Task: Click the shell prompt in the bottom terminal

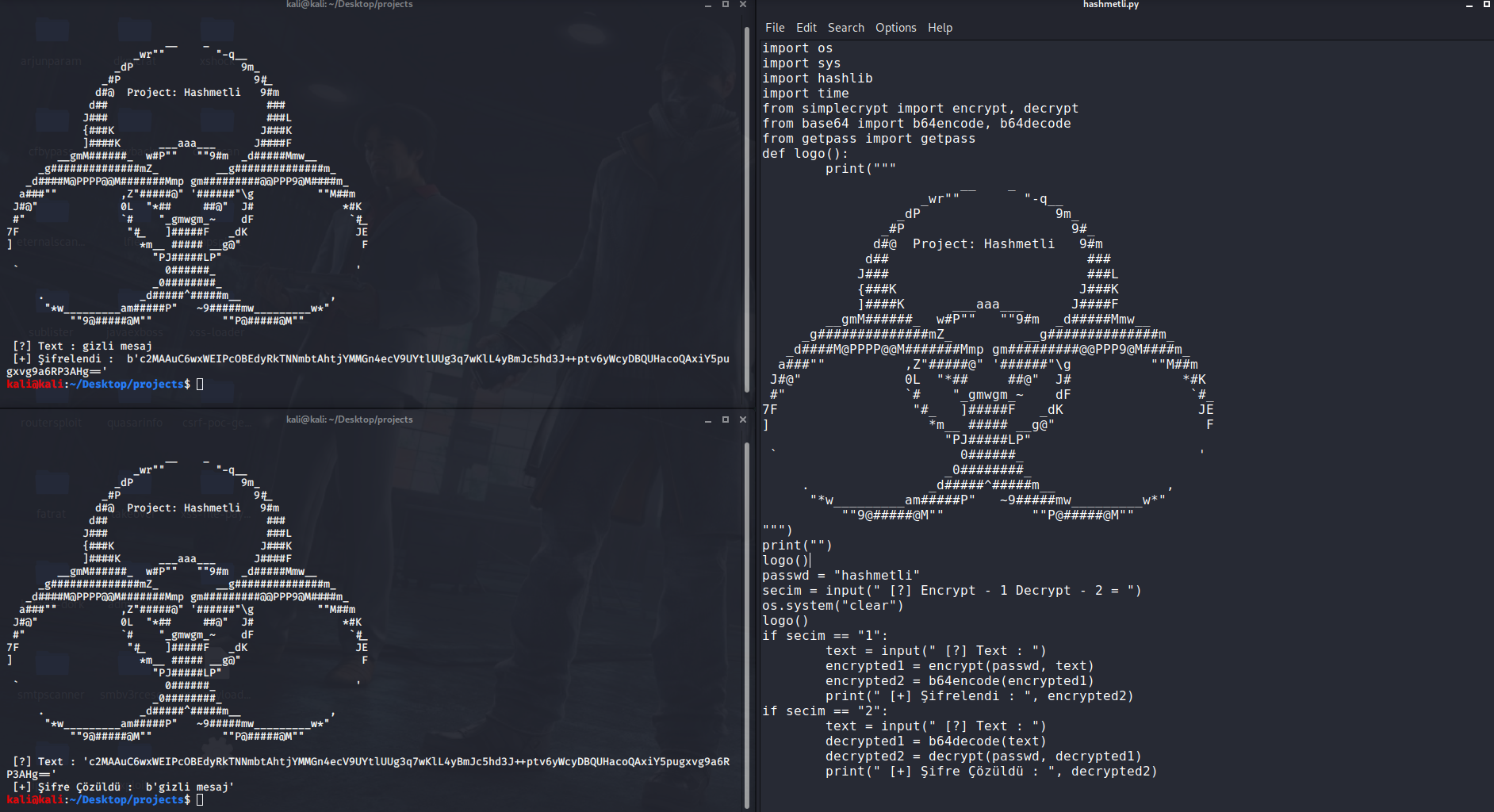Action: pos(98,799)
